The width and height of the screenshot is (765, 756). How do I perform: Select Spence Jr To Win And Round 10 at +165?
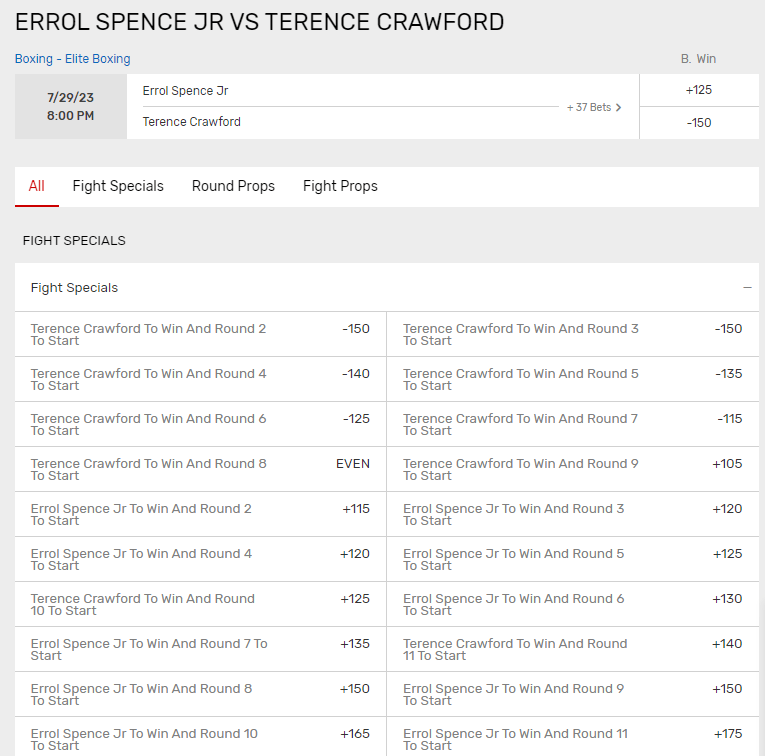point(201,737)
